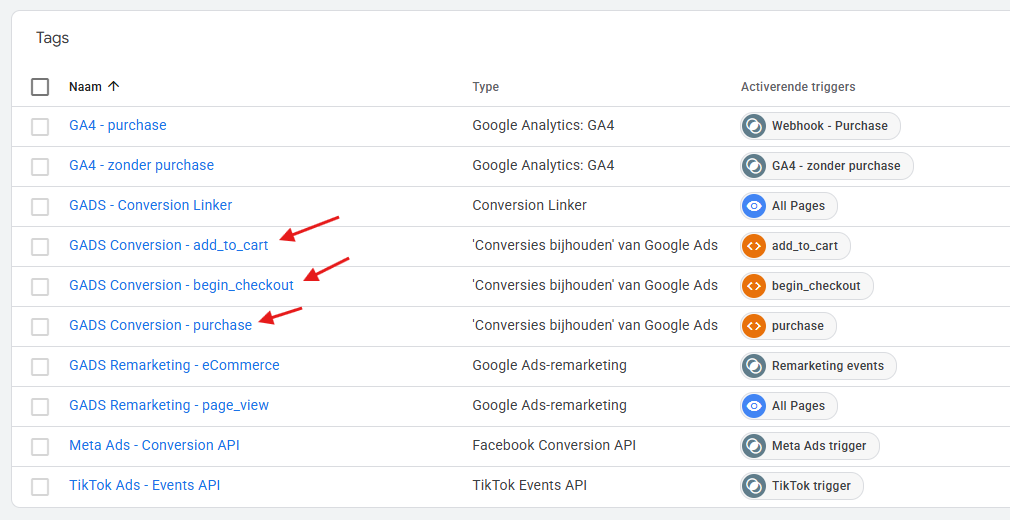
Task: Open the GADS Remarketing - eCommerce tag
Action: point(174,365)
